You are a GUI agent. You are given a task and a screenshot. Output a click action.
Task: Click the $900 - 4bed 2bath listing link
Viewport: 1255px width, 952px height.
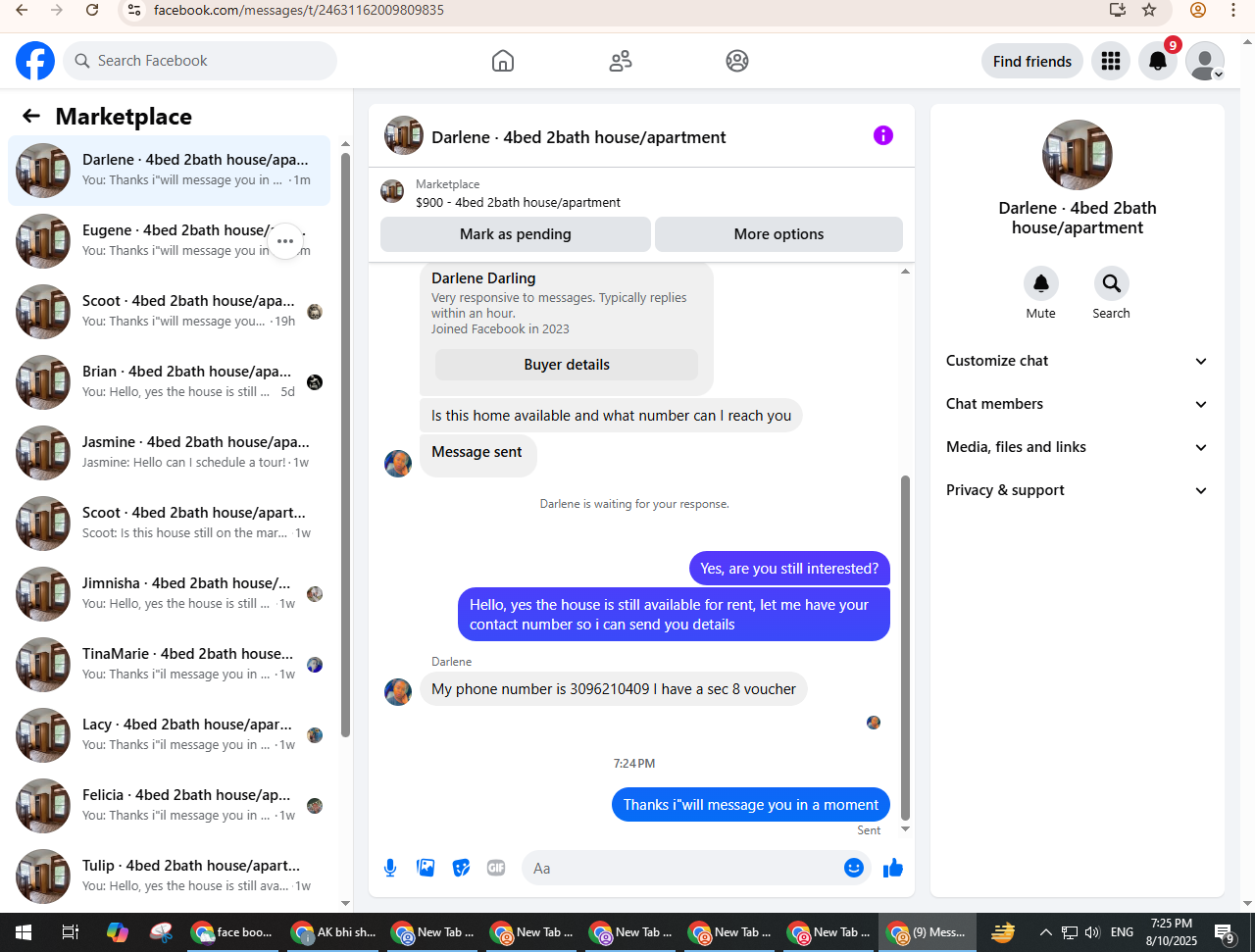[x=518, y=202]
